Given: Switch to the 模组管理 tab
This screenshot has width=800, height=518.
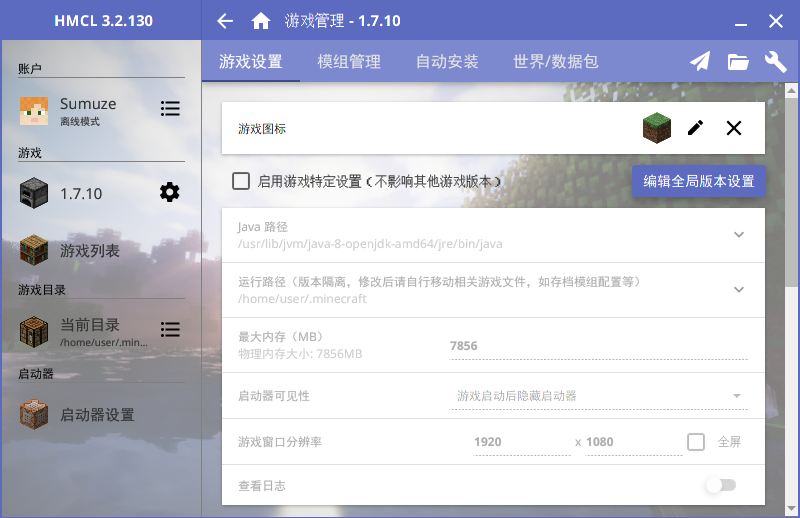Looking at the screenshot, I should tap(349, 62).
